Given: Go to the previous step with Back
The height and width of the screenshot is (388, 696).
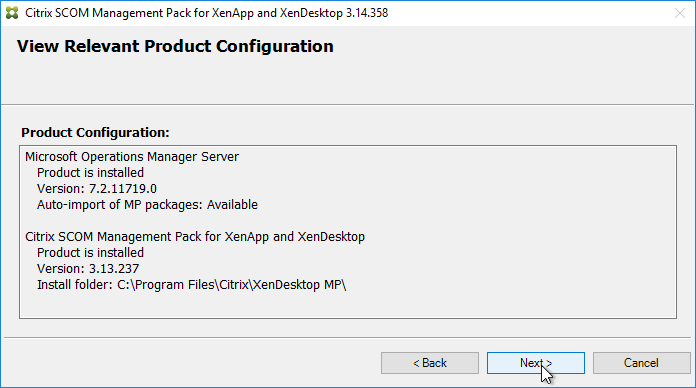Looking at the screenshot, I should coord(430,363).
